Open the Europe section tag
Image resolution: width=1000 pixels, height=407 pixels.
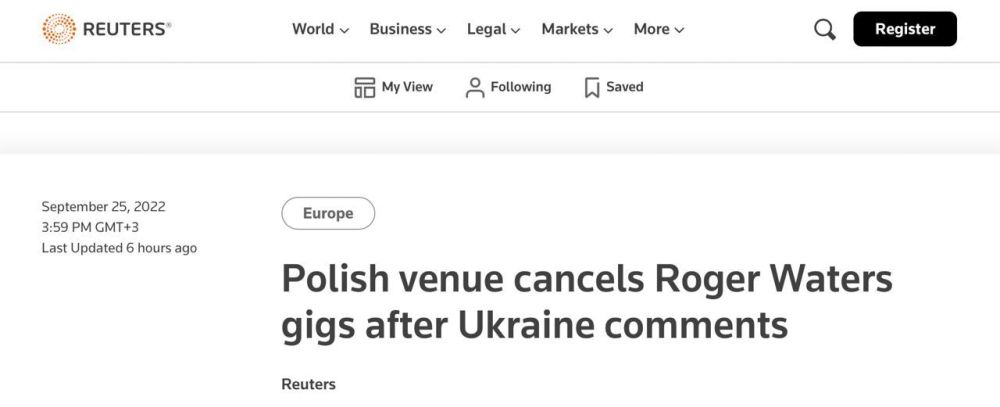tap(328, 213)
